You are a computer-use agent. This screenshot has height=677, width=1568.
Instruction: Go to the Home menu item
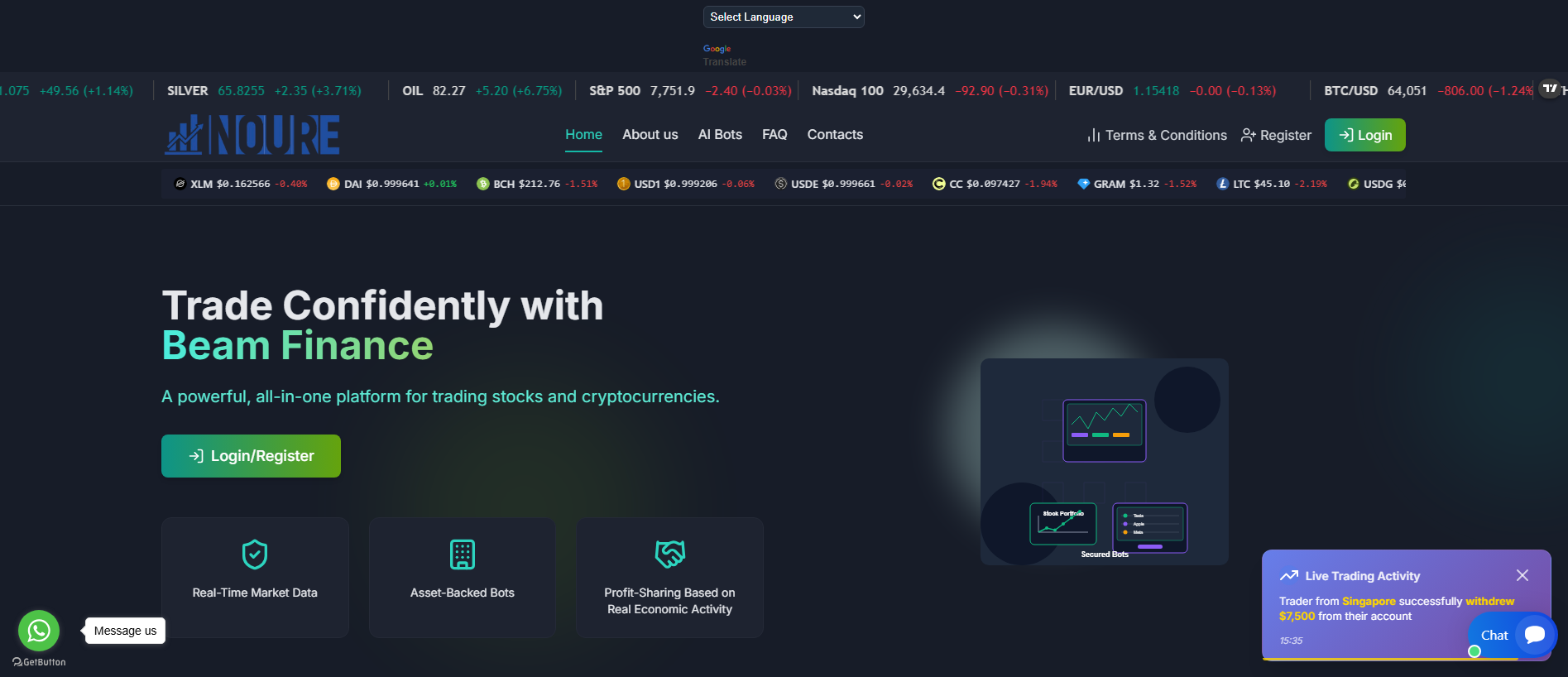pos(583,135)
